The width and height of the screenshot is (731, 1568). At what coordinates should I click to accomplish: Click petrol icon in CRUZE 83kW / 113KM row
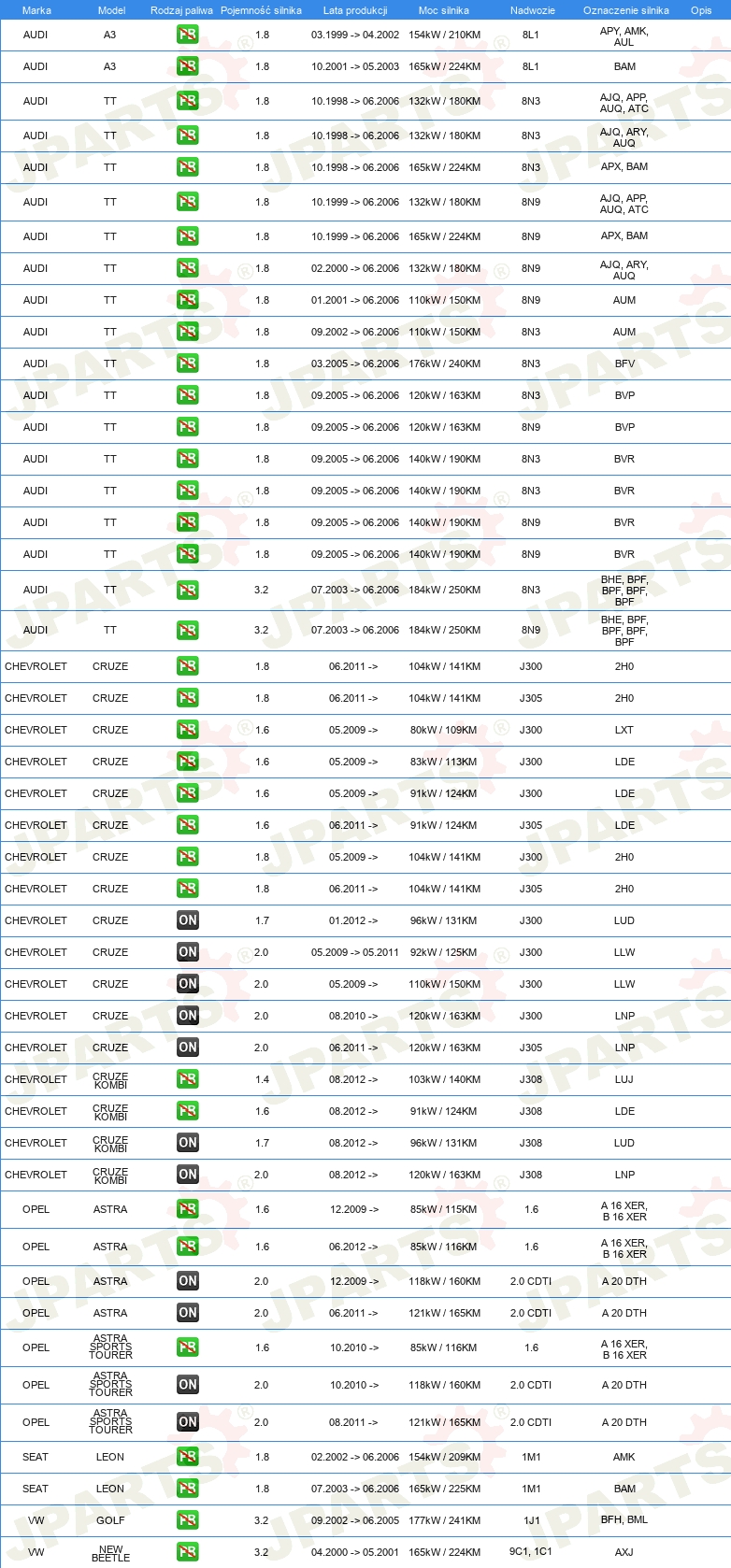pos(187,762)
